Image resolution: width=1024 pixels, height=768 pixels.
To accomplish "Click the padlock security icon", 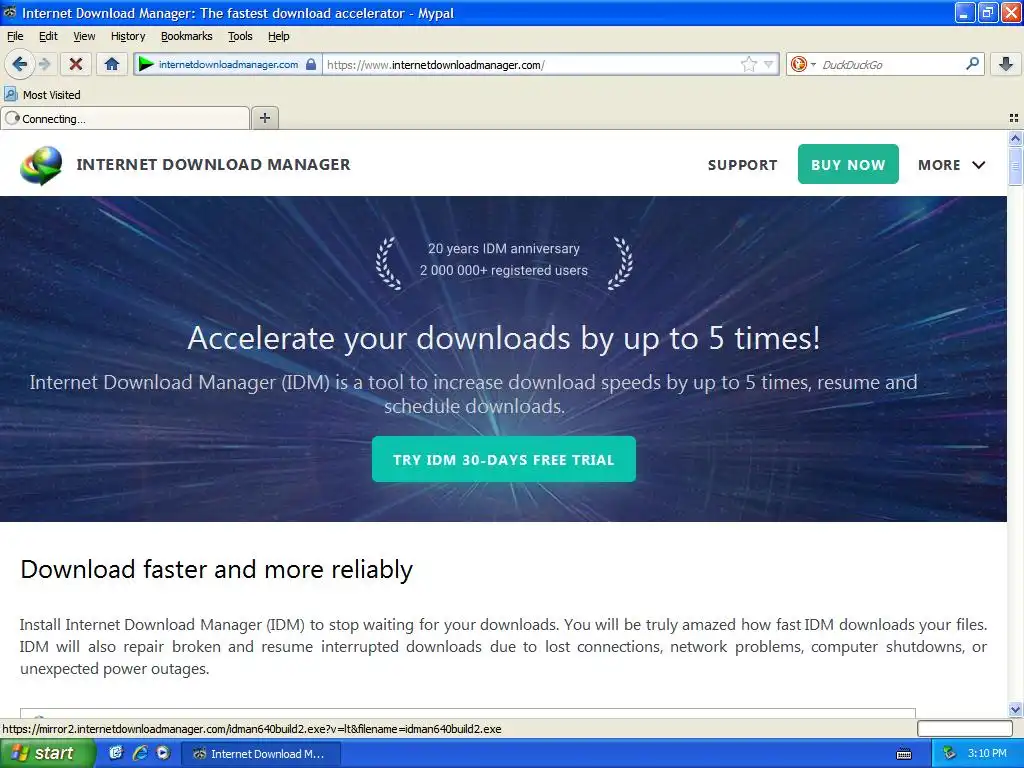I will [311, 64].
